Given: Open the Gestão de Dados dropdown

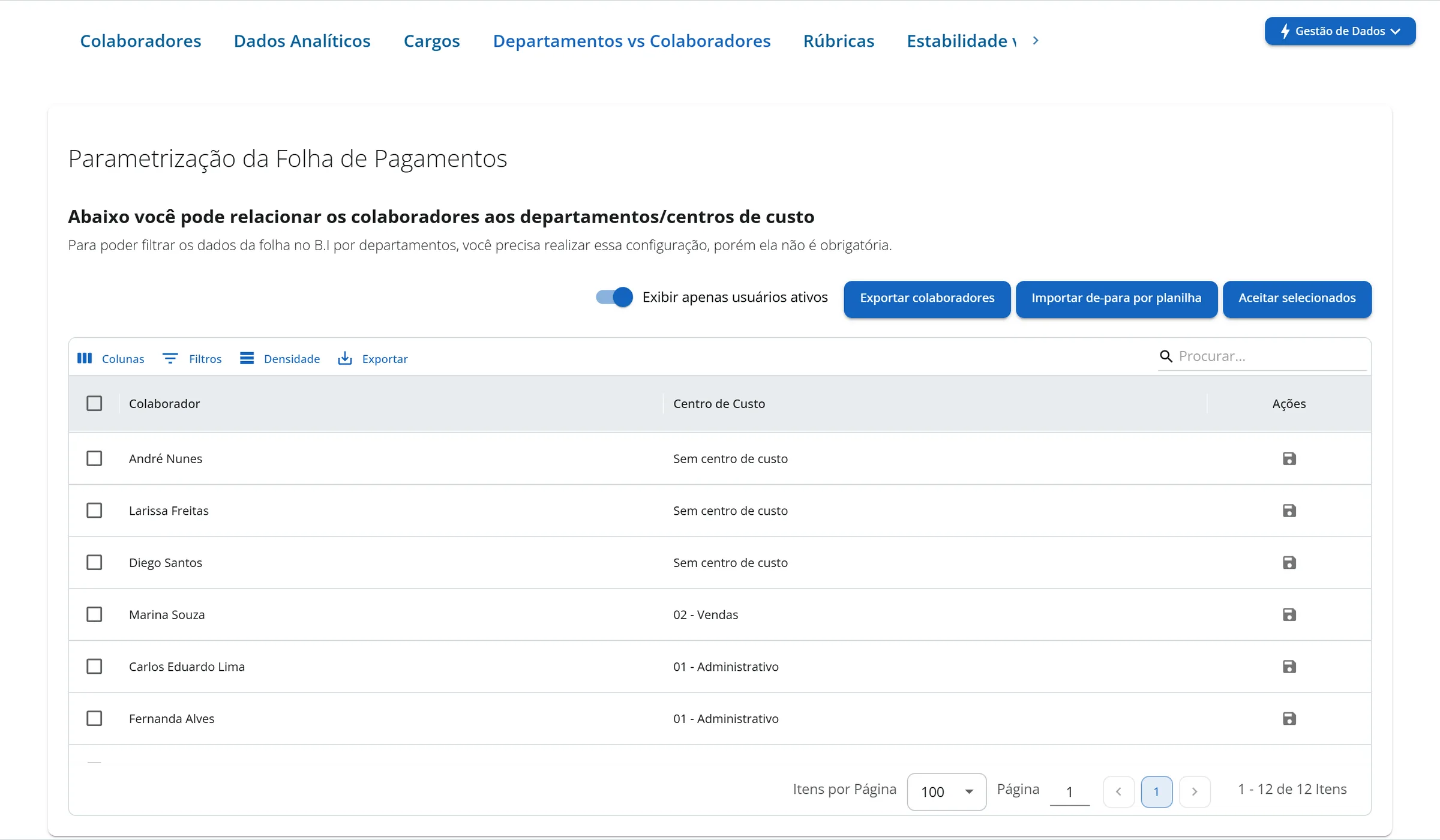Looking at the screenshot, I should click(x=1340, y=31).
